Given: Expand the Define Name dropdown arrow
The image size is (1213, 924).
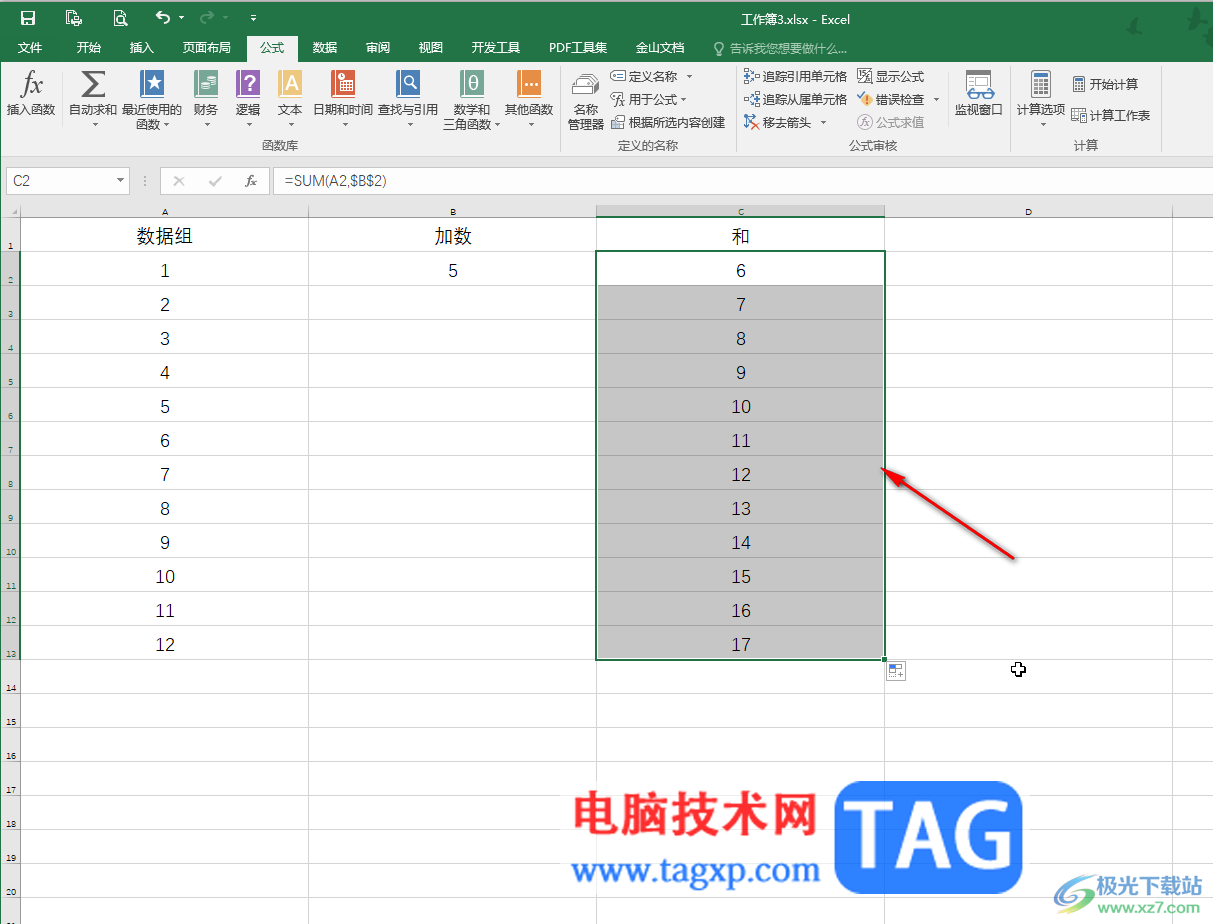Looking at the screenshot, I should 689,76.
